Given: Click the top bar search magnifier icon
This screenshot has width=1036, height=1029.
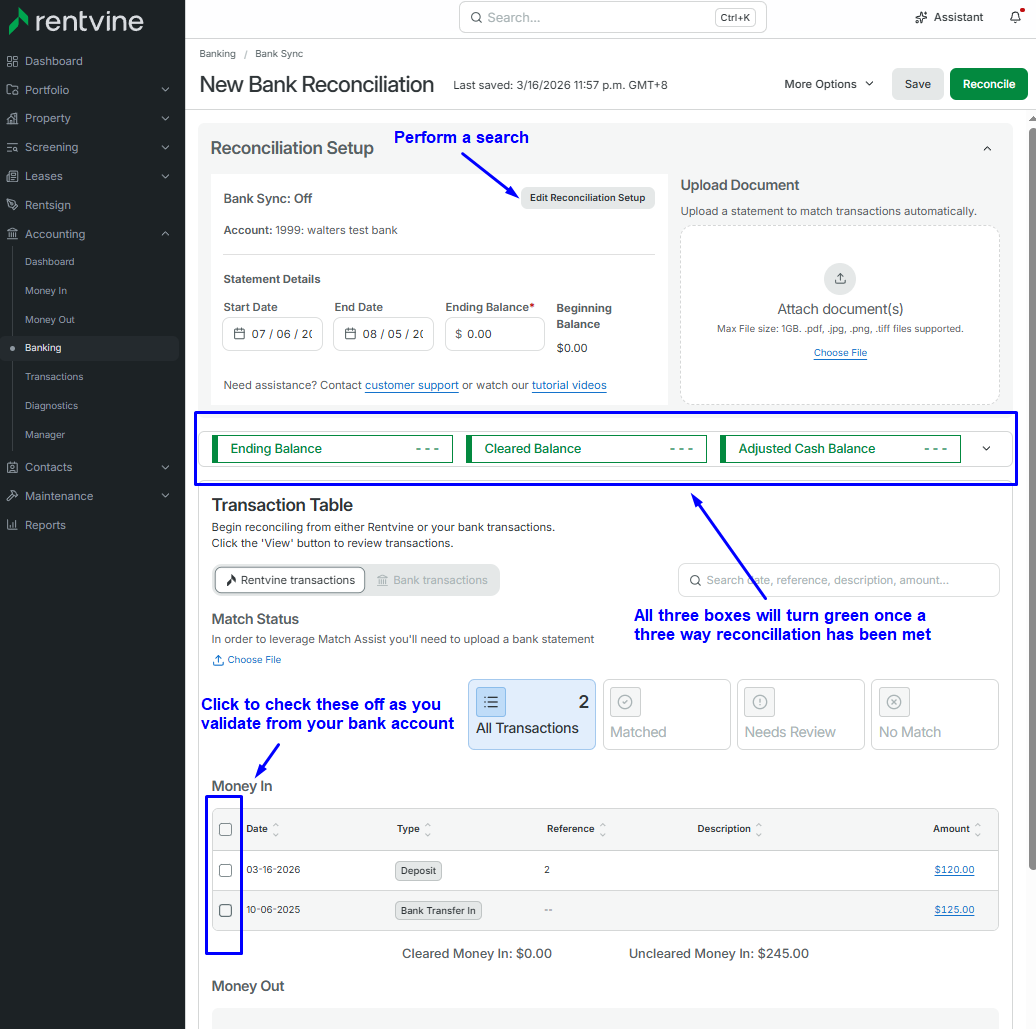Looking at the screenshot, I should pos(476,18).
